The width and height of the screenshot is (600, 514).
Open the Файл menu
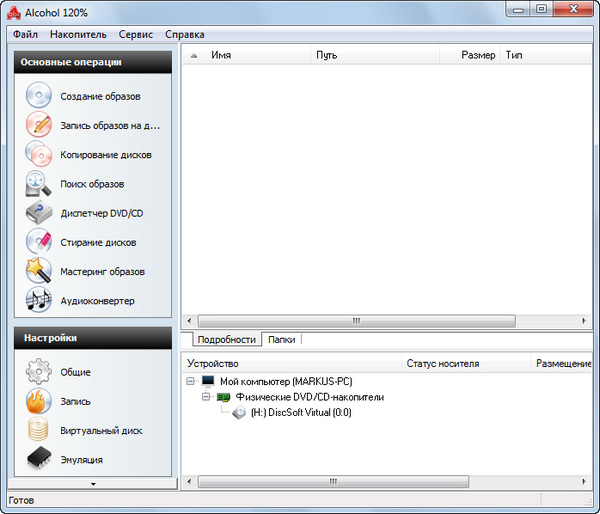[25, 34]
